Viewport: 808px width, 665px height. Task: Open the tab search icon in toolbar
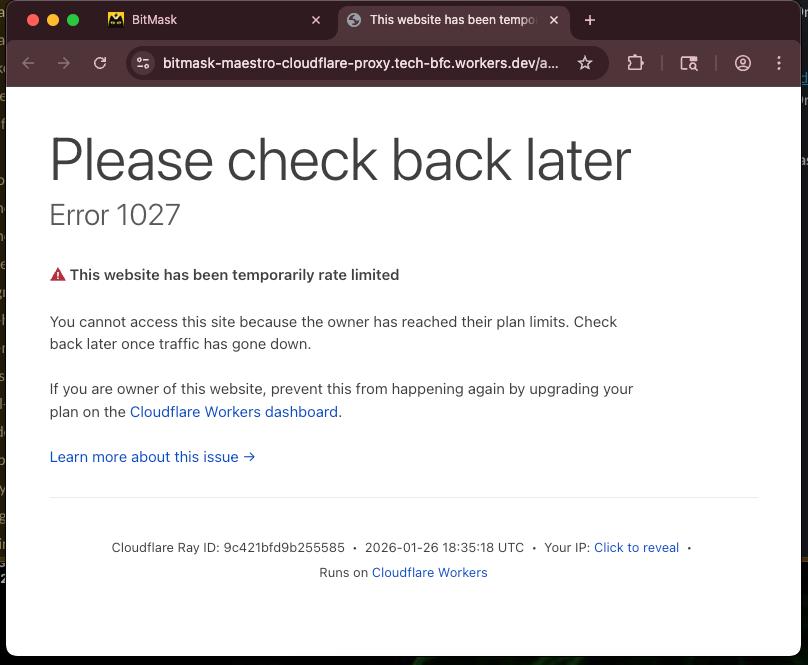pos(689,63)
